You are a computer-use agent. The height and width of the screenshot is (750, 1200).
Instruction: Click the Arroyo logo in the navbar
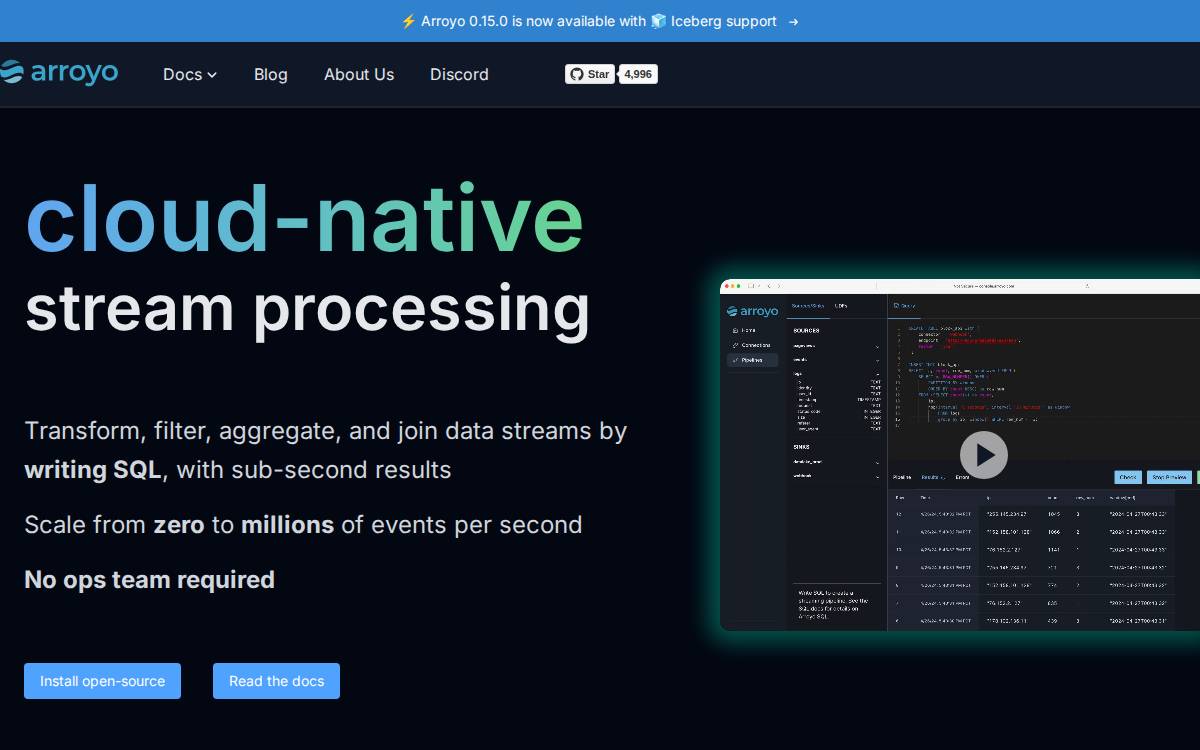point(59,72)
